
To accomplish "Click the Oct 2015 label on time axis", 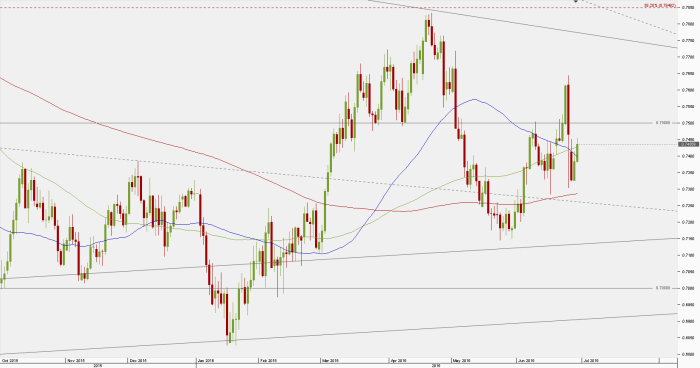I will 9,360.
